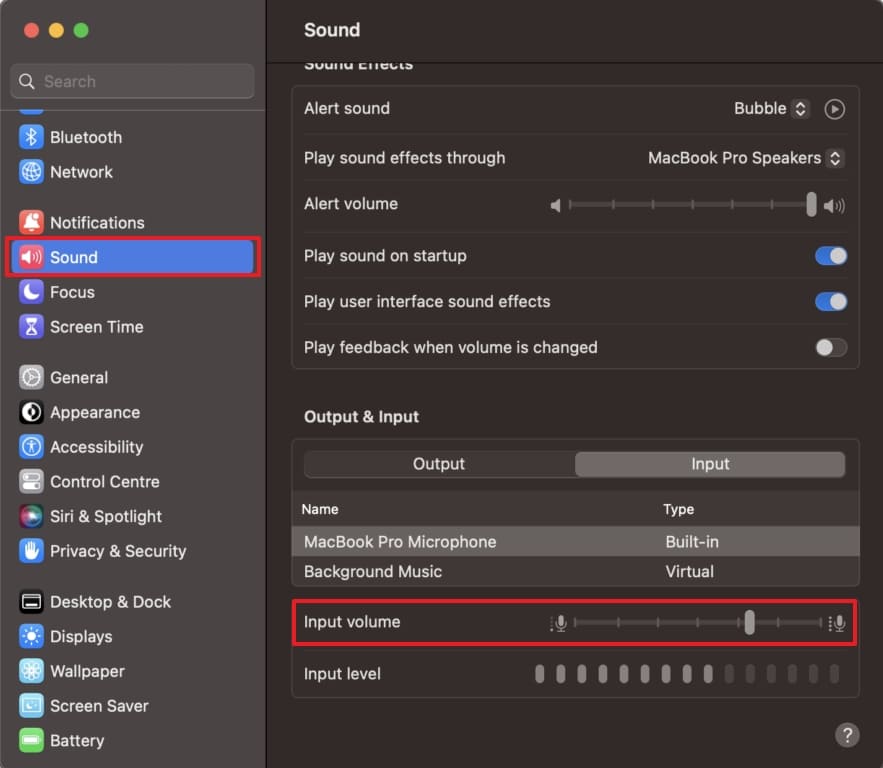Open Displays settings

(132, 636)
